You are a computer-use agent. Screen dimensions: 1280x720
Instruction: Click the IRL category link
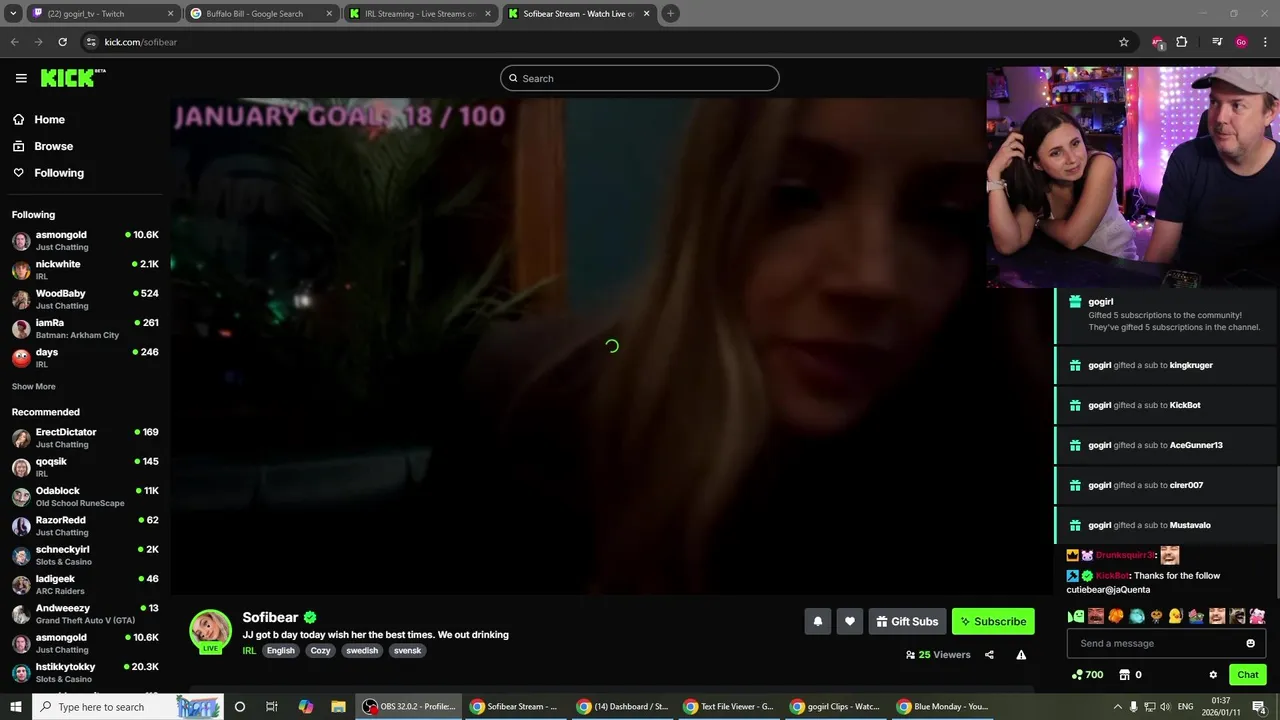coord(249,651)
